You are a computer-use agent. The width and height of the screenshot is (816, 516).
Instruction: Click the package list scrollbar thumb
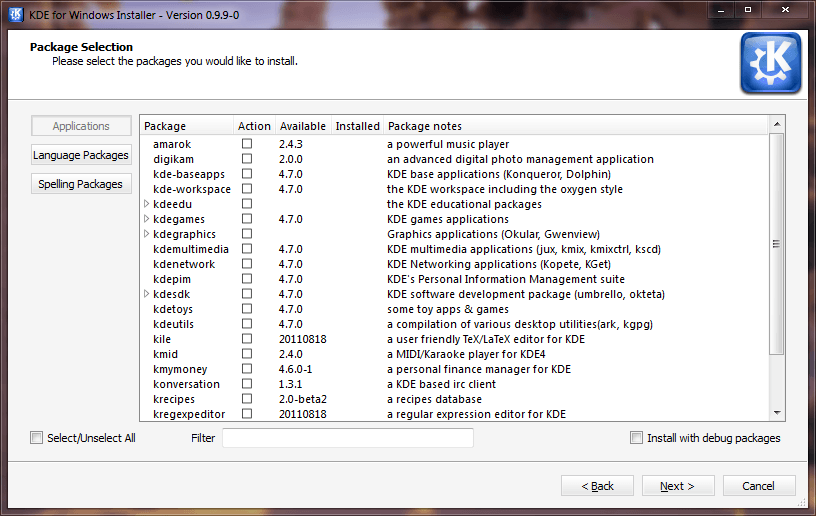pyautogui.click(x=776, y=243)
